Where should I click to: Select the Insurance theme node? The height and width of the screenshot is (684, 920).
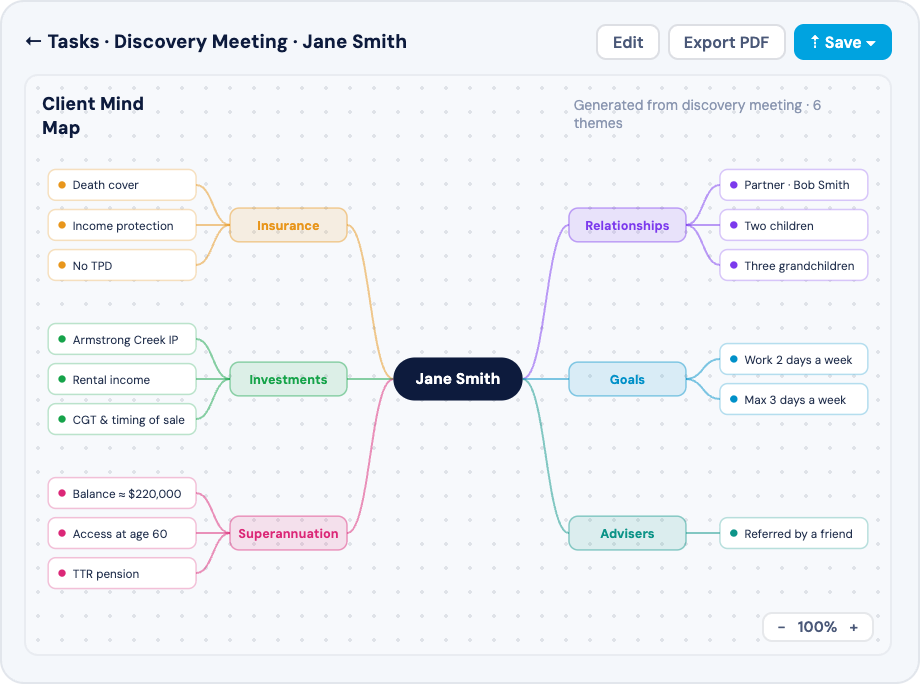click(x=288, y=225)
